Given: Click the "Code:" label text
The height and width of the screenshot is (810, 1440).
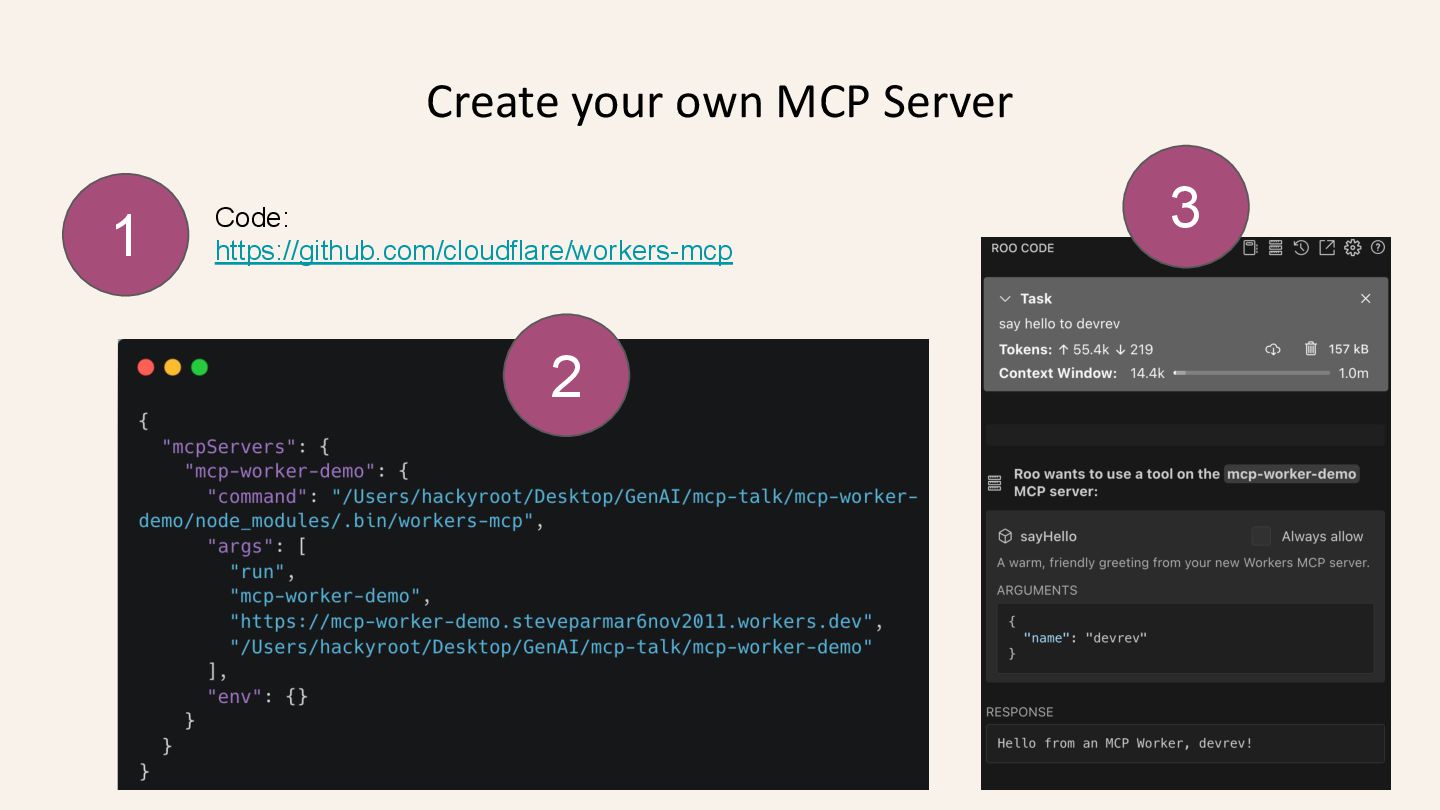Looking at the screenshot, I should (252, 217).
